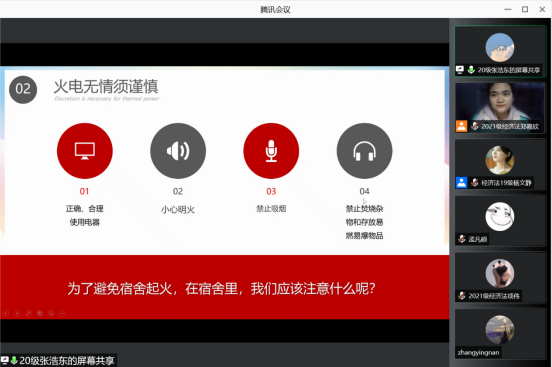Open the pen tool in slideshow controls

pyautogui.click(x=29, y=313)
